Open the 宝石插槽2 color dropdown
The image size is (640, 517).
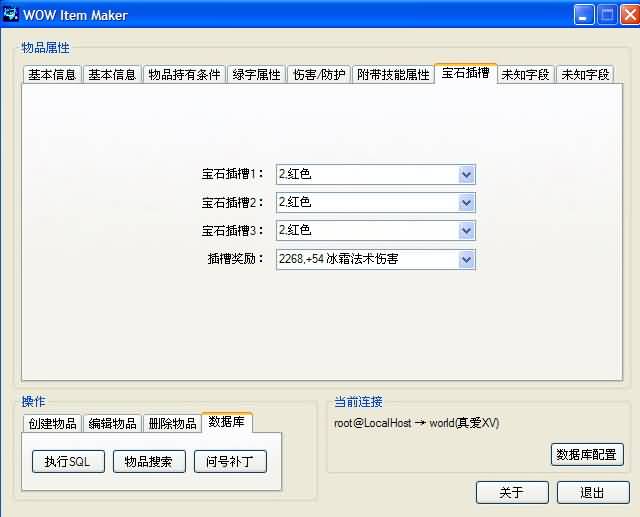(466, 203)
